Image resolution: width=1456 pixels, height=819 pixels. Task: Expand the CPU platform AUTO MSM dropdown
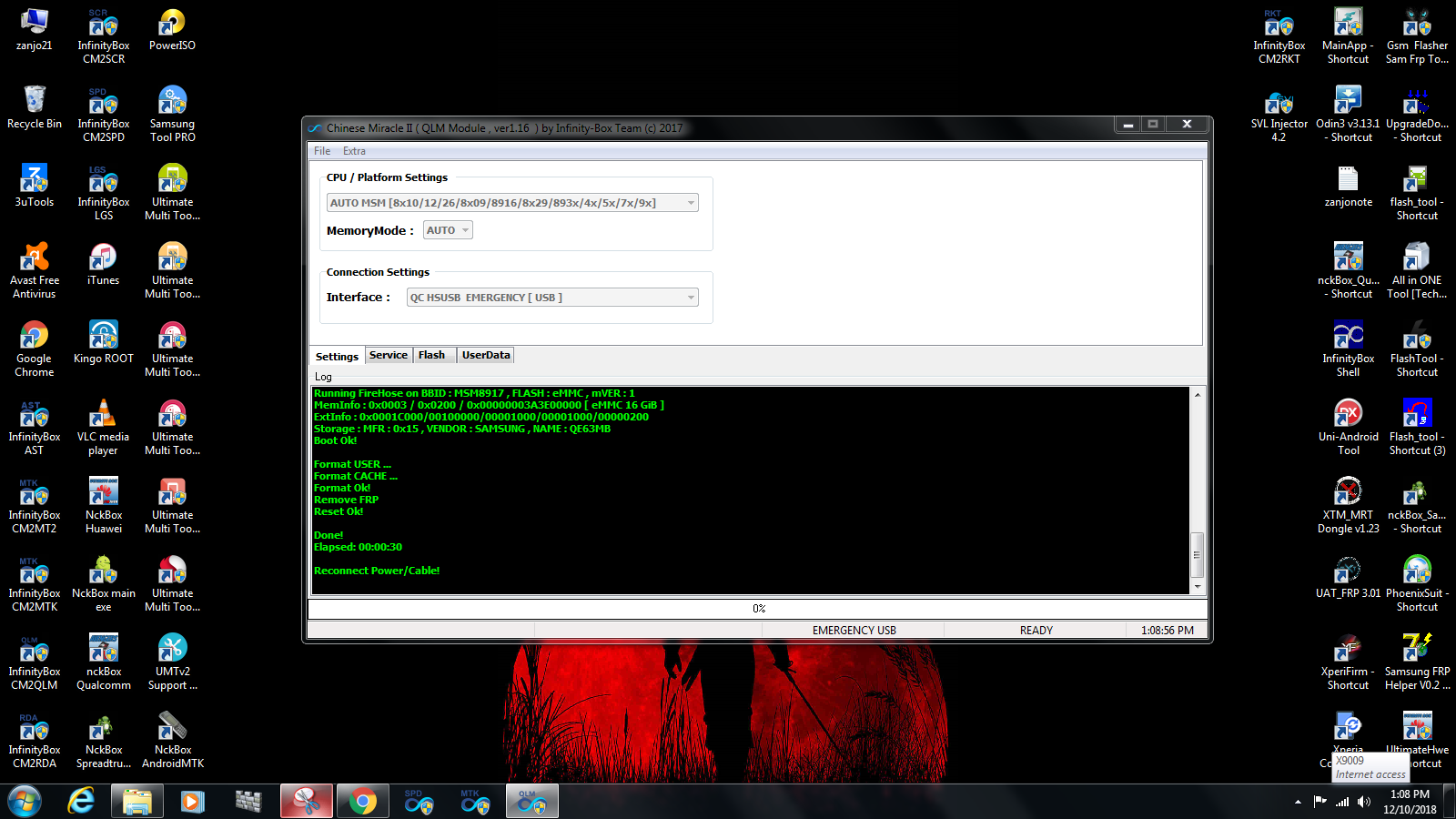512,203
